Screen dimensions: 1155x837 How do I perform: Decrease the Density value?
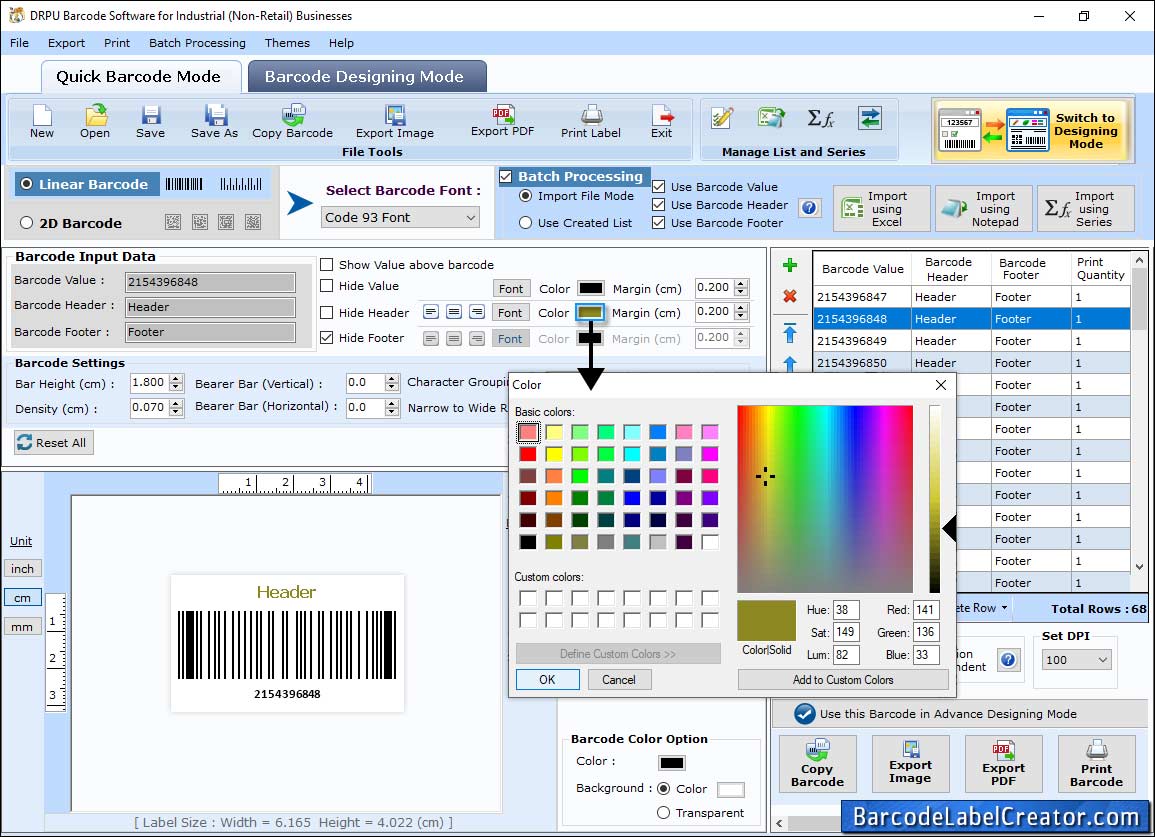click(x=176, y=412)
